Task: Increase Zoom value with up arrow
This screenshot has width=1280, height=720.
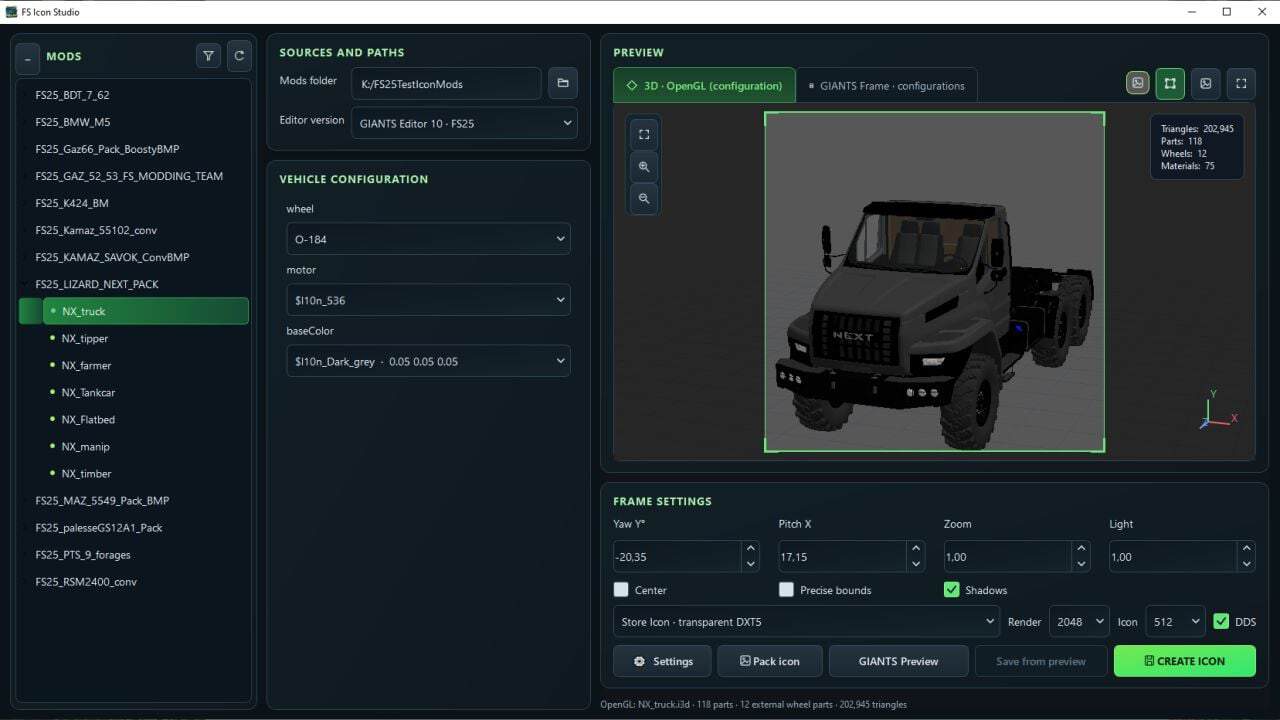Action: coord(1081,549)
